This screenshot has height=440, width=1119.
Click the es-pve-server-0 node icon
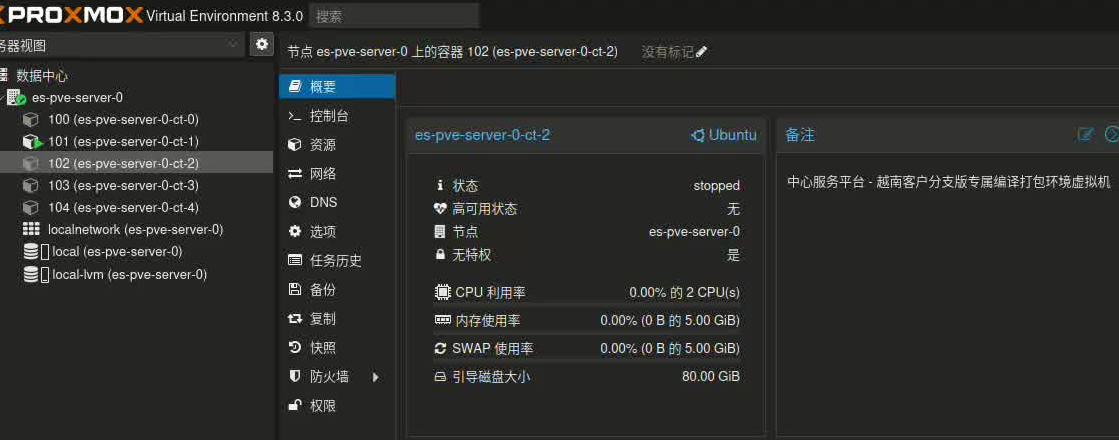tap(16, 98)
